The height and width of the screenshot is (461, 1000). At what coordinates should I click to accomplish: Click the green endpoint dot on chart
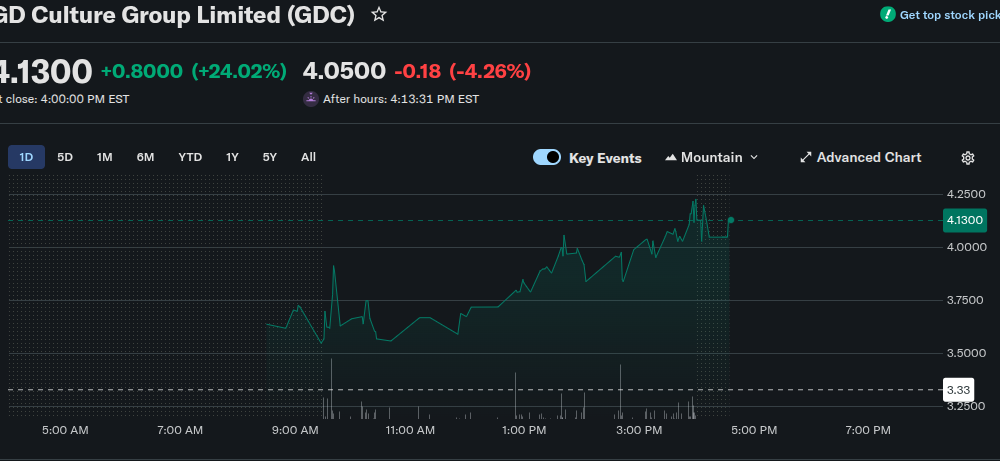pos(731,220)
